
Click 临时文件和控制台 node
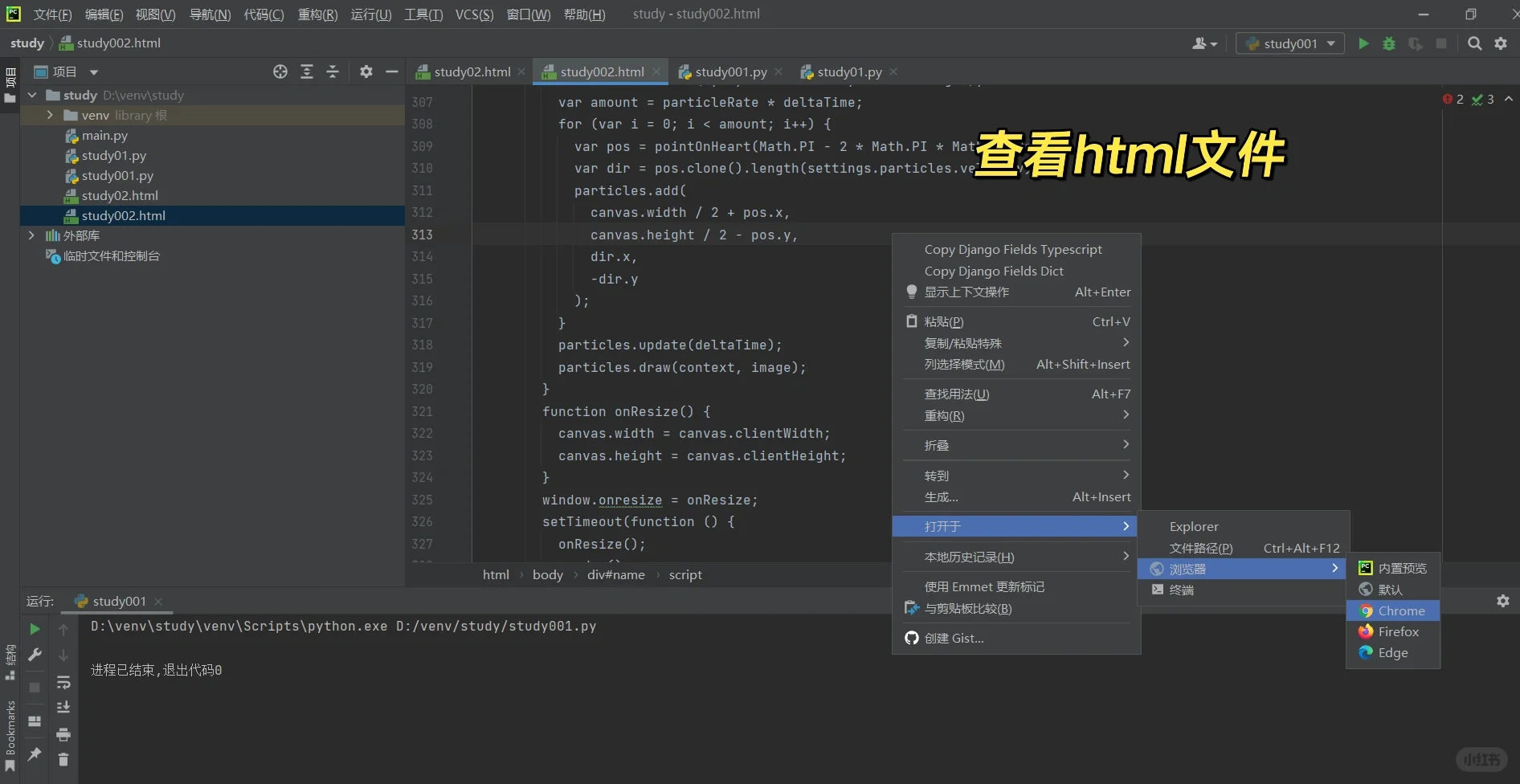pos(111,255)
